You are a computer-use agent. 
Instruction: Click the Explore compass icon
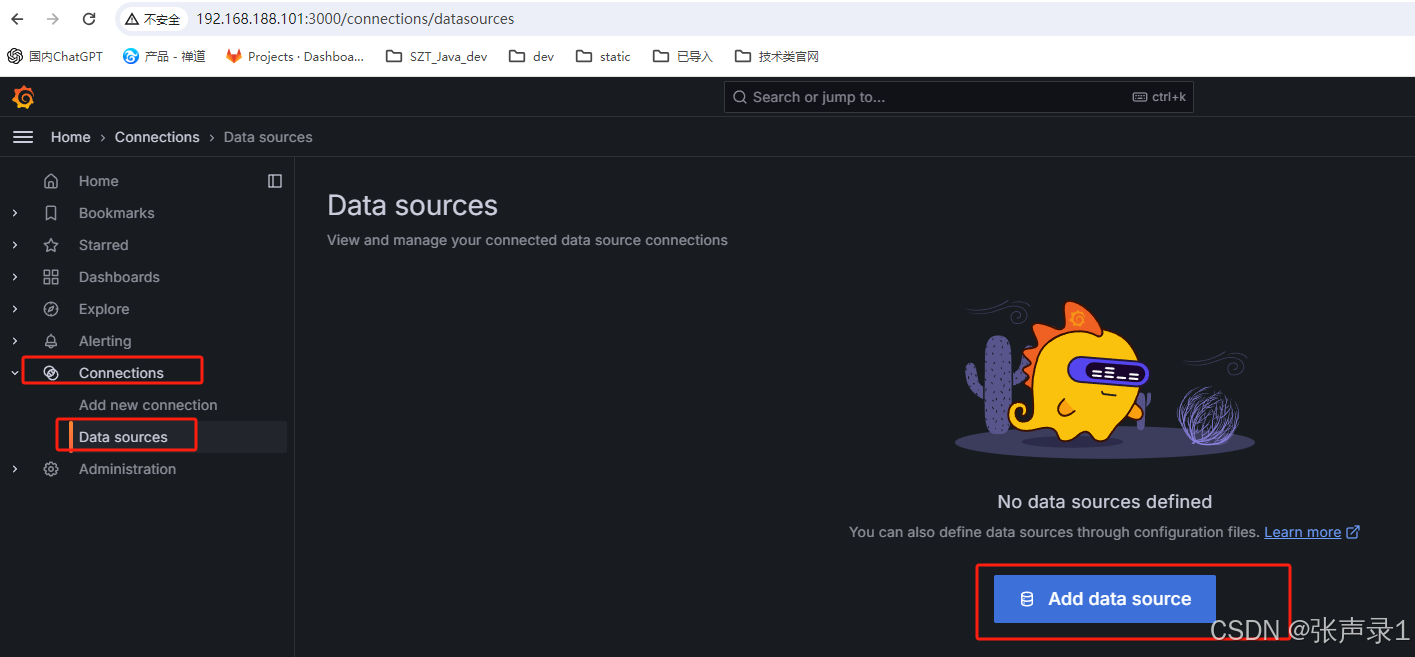click(x=51, y=309)
